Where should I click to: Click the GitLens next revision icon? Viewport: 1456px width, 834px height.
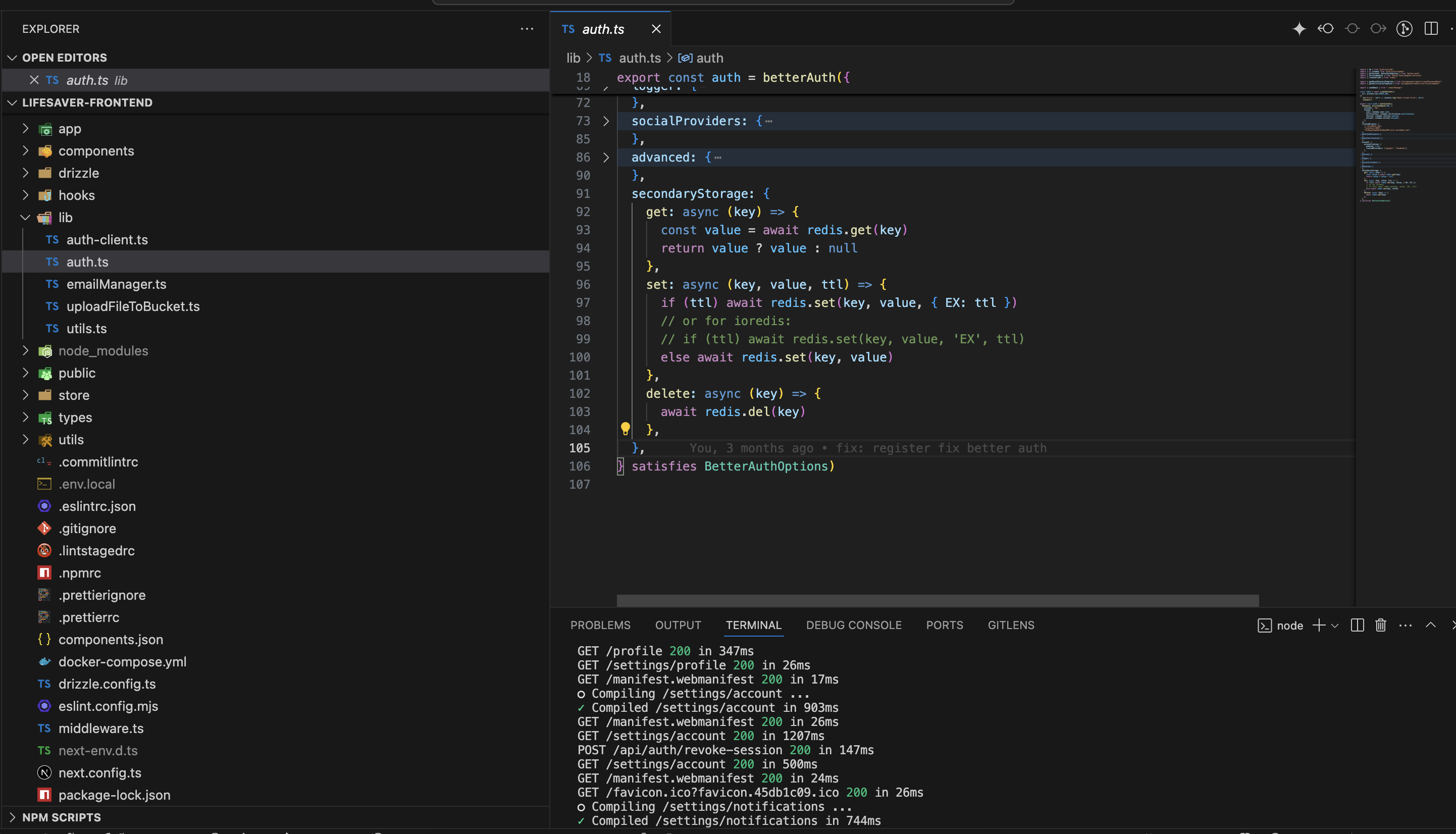[x=1378, y=29]
